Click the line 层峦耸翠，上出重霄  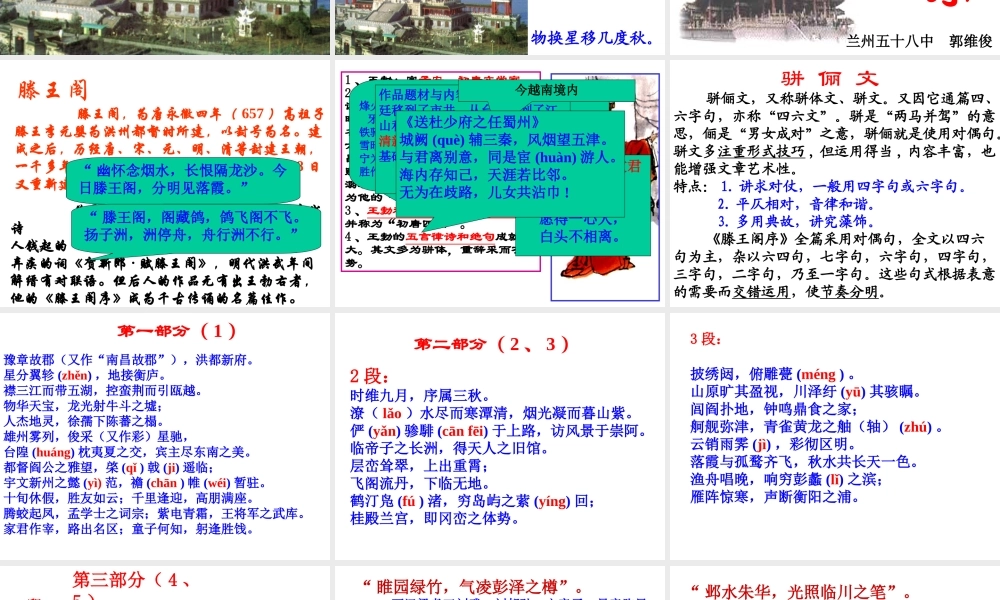coord(419,466)
